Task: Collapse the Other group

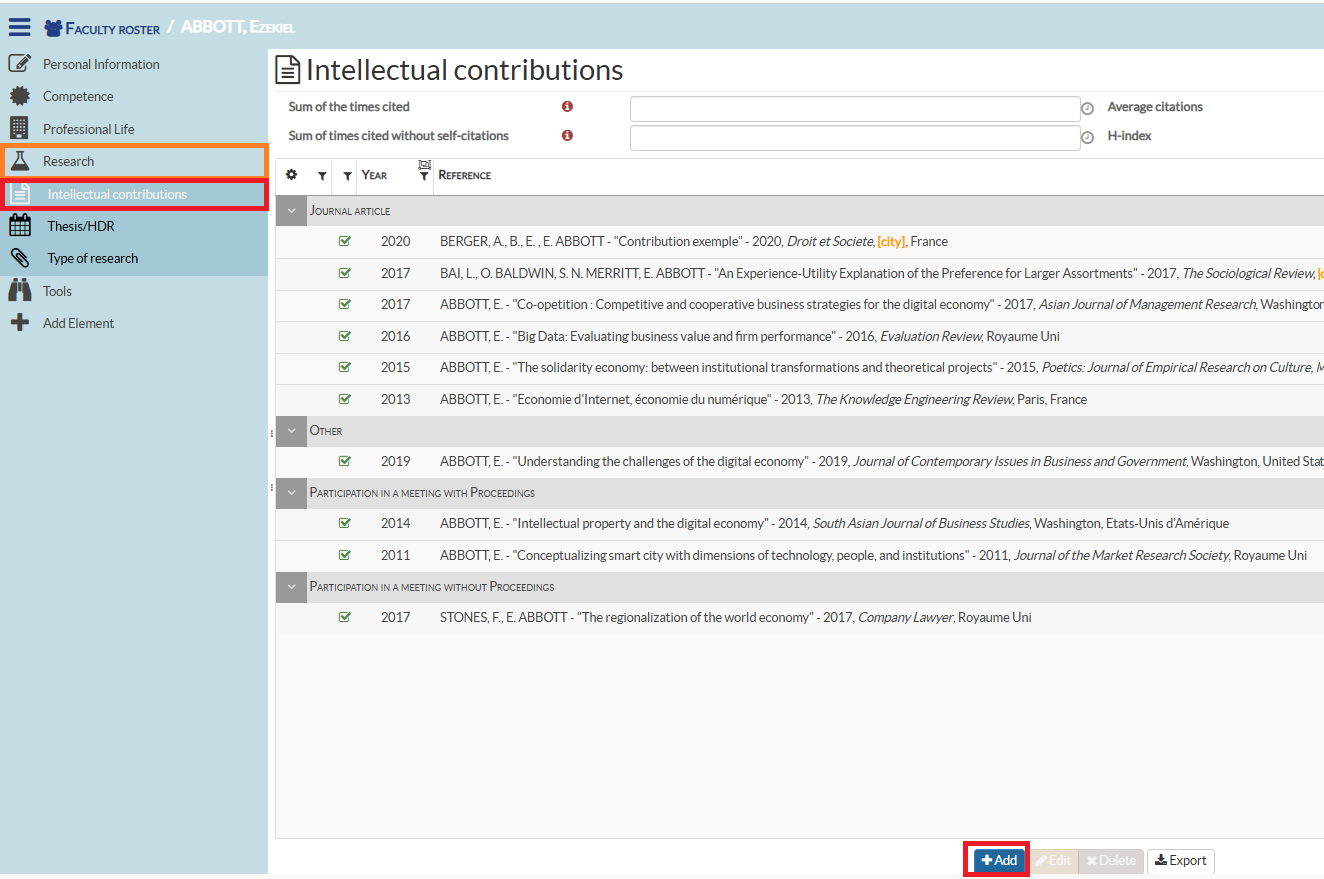Action: 290,430
